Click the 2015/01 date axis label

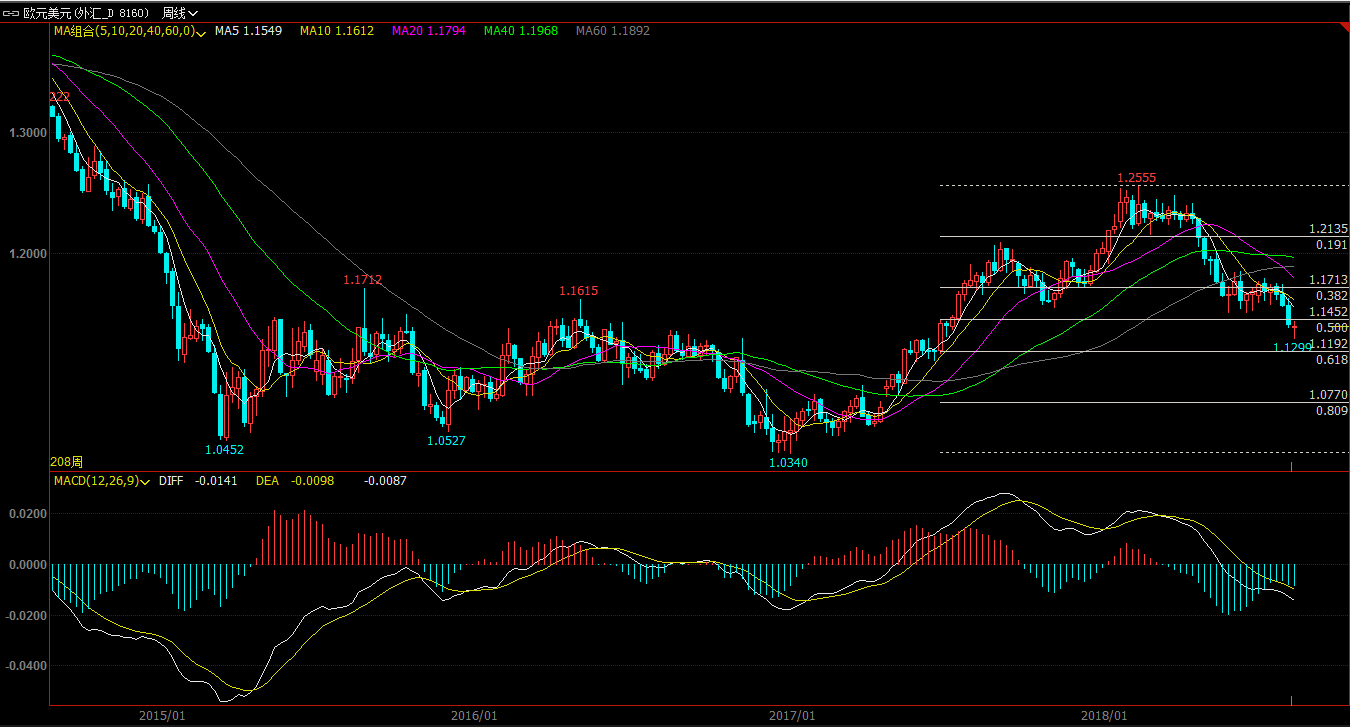pos(162,715)
